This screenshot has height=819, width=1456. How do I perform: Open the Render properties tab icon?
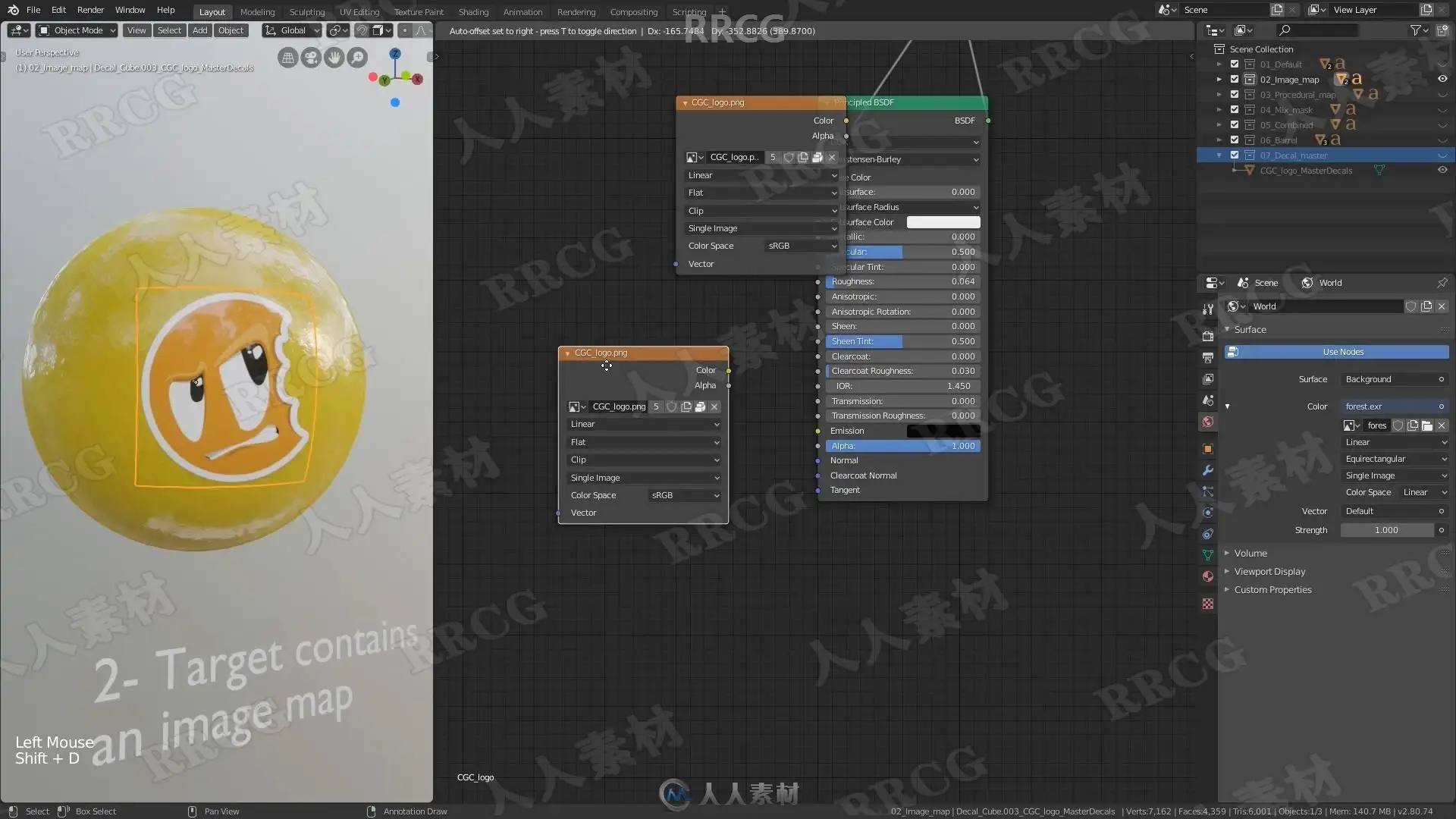click(1208, 336)
